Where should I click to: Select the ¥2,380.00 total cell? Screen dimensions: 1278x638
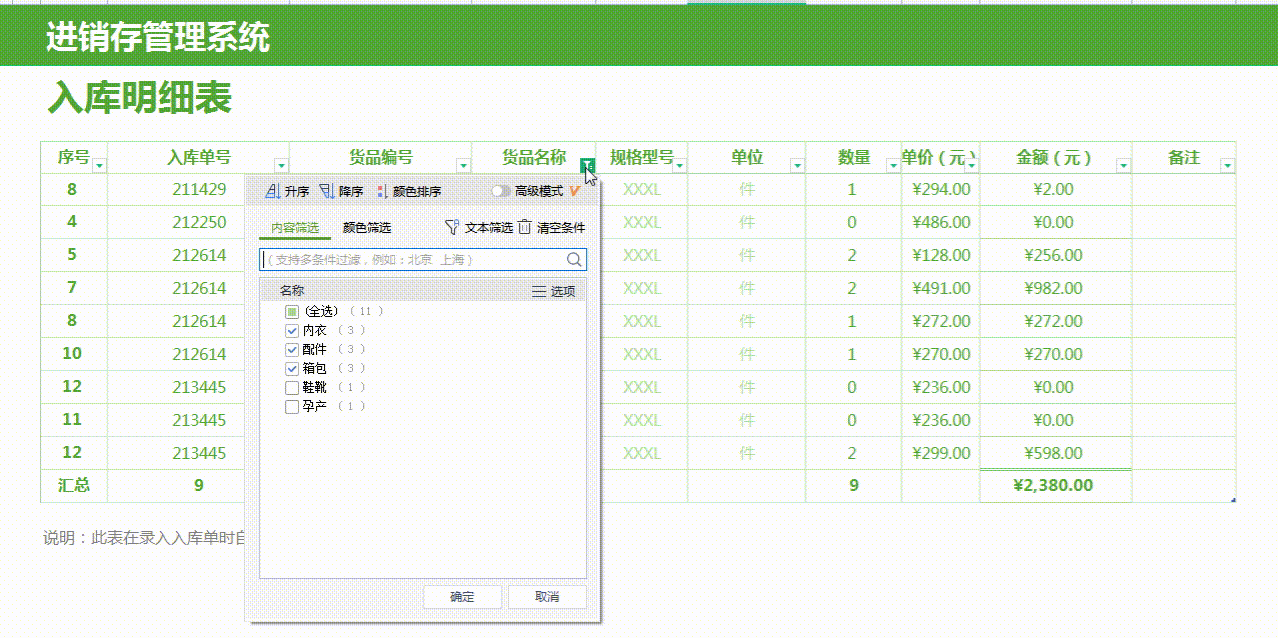1056,486
